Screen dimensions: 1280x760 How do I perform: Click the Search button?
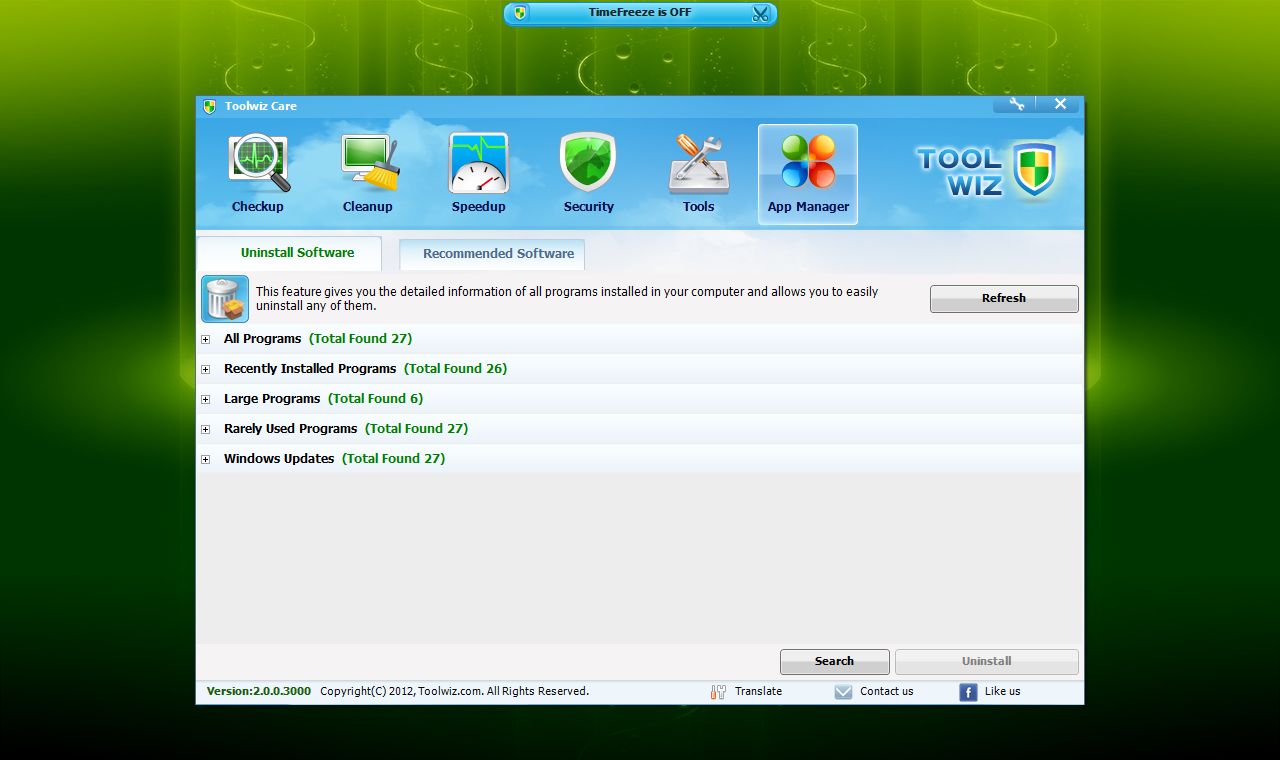[x=834, y=661]
